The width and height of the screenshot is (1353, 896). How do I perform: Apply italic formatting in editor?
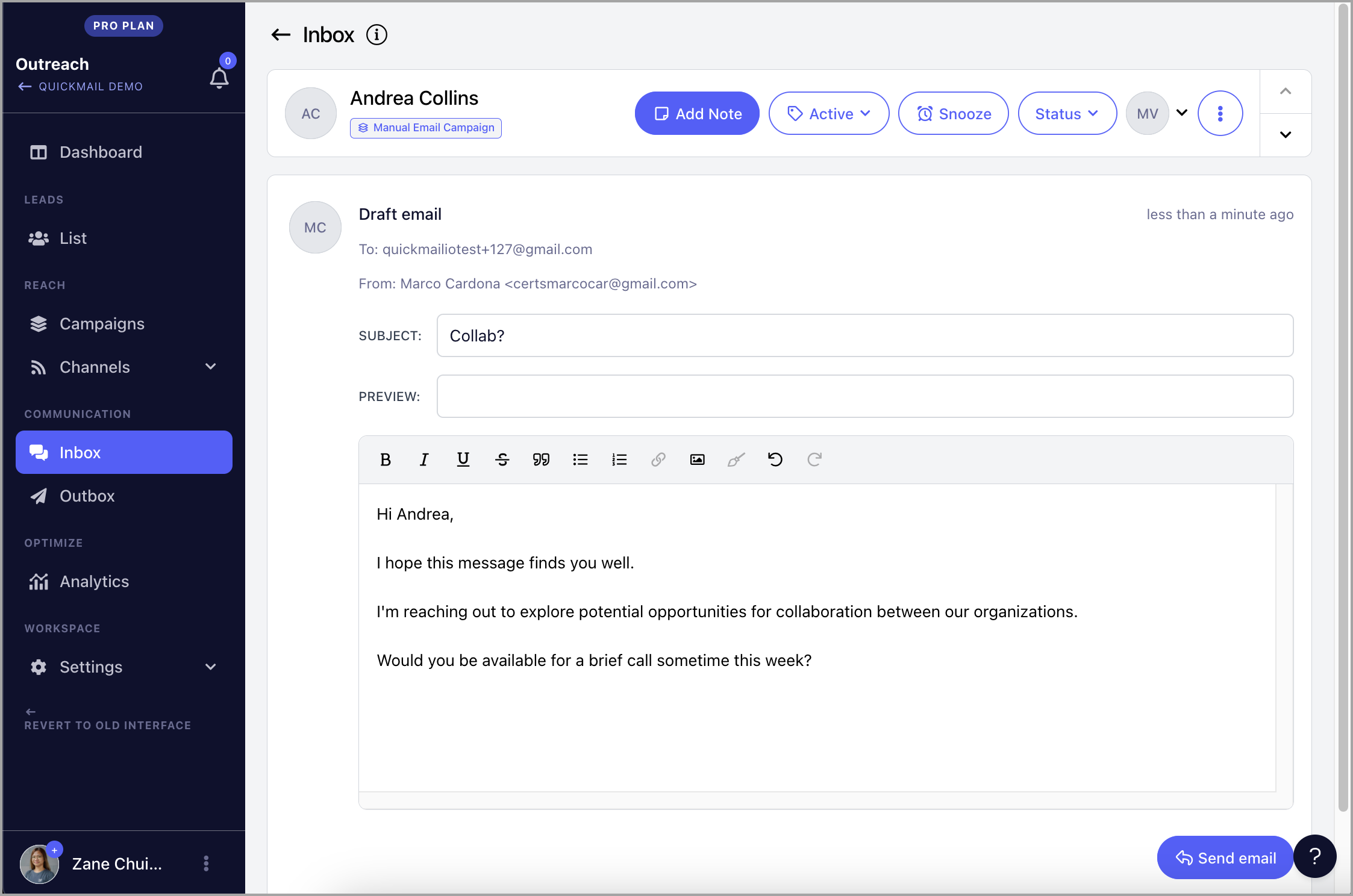point(424,460)
